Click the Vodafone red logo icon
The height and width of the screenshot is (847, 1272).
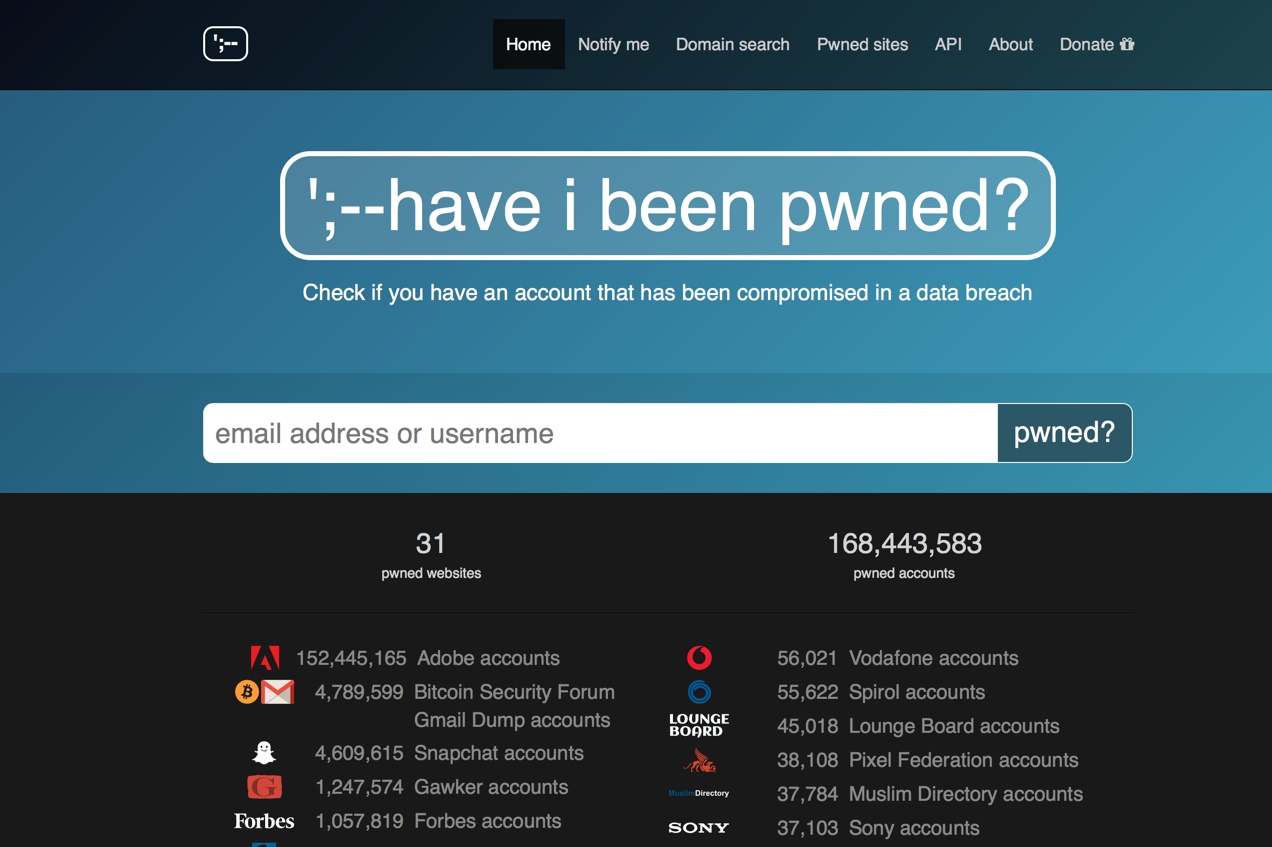[x=699, y=658]
